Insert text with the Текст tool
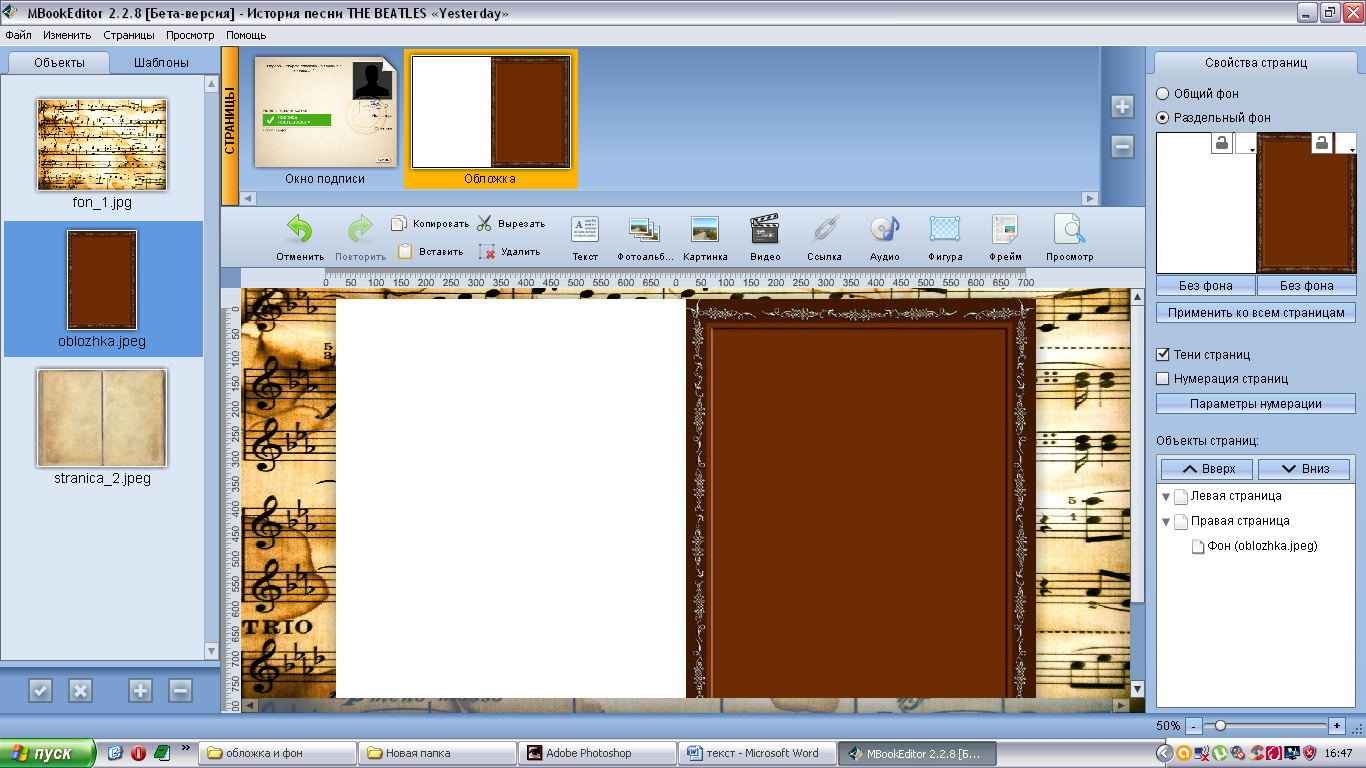 click(x=585, y=229)
